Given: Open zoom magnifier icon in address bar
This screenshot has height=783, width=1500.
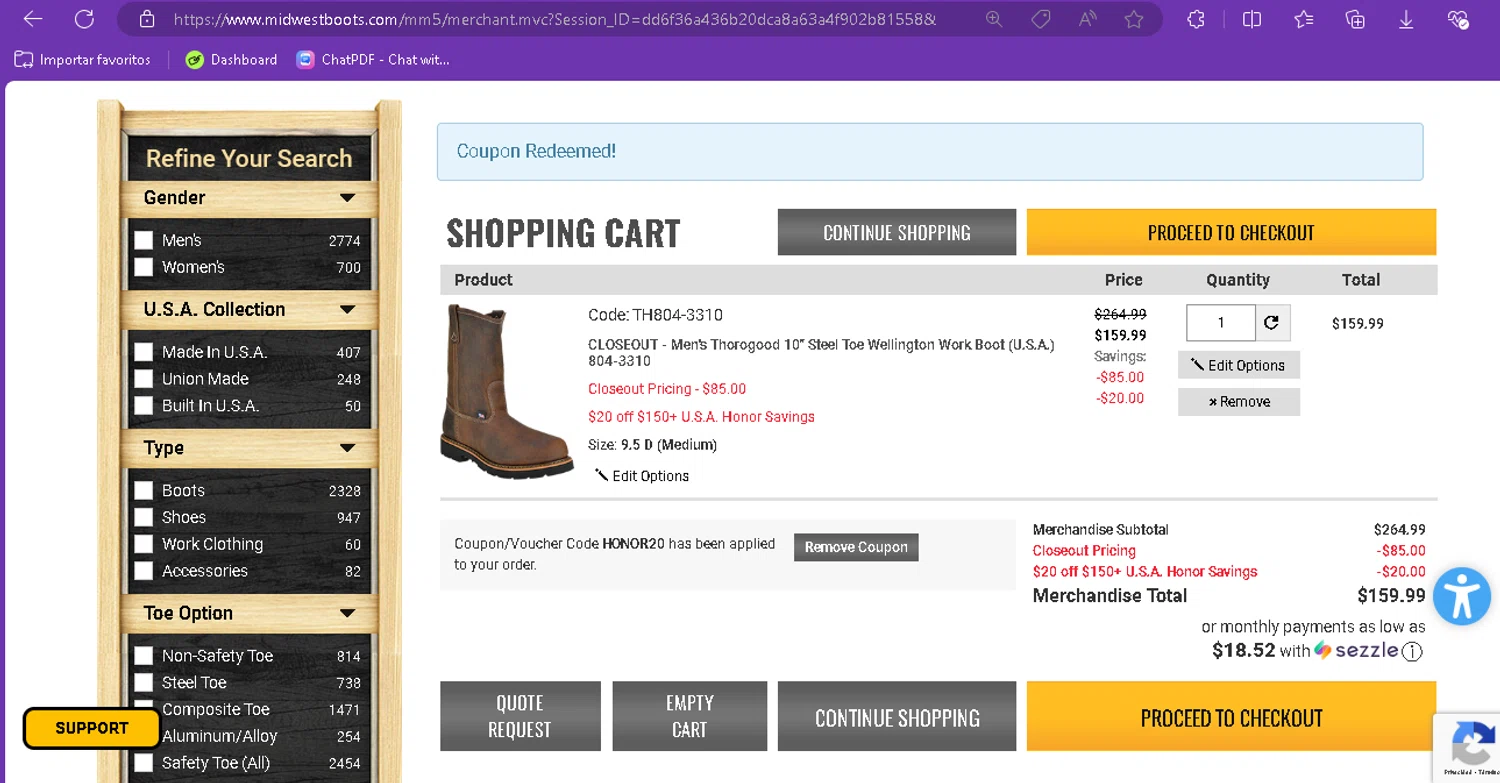Looking at the screenshot, I should coord(993,19).
